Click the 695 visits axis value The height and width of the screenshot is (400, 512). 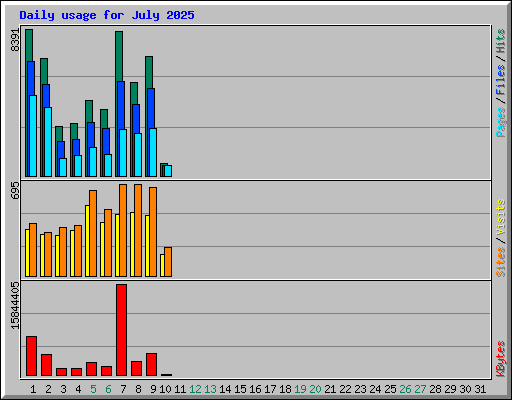pos(15,190)
